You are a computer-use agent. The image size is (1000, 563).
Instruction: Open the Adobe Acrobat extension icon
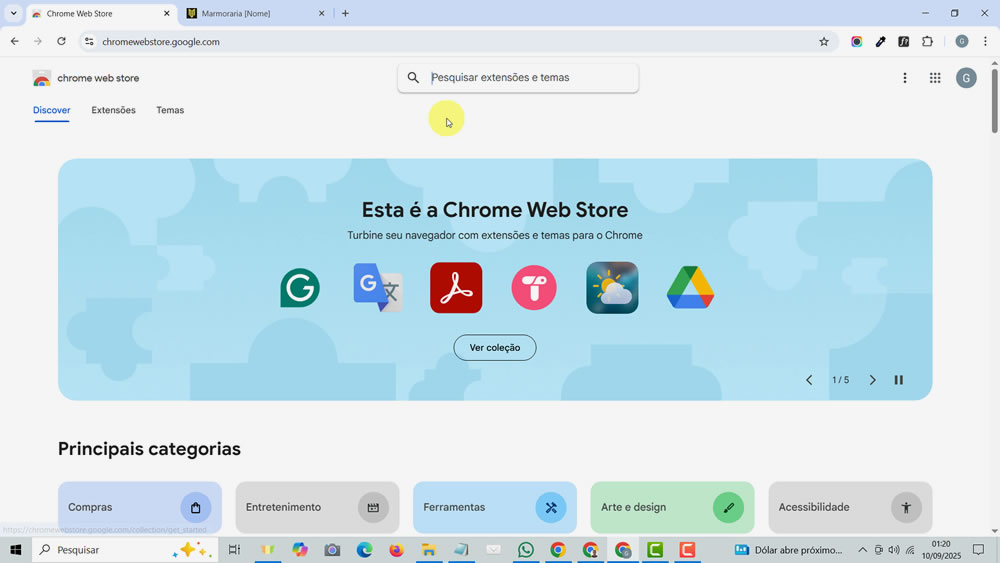pyautogui.click(x=456, y=288)
